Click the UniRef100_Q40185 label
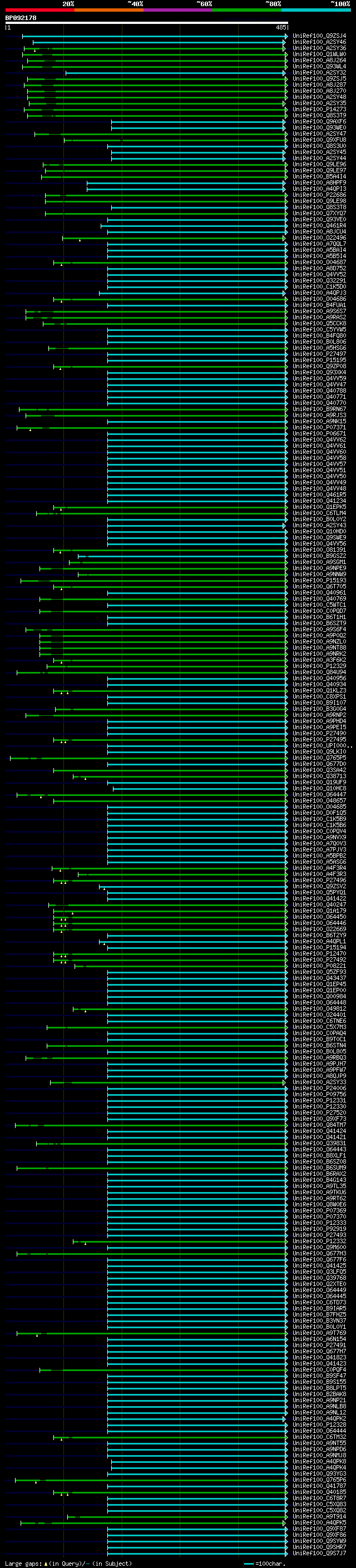 tap(319, 1492)
